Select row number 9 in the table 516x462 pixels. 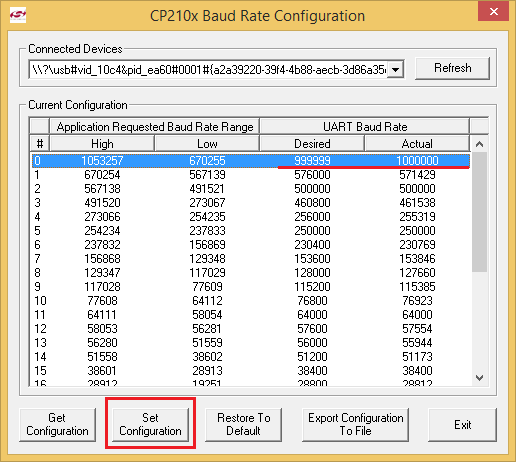point(37,287)
